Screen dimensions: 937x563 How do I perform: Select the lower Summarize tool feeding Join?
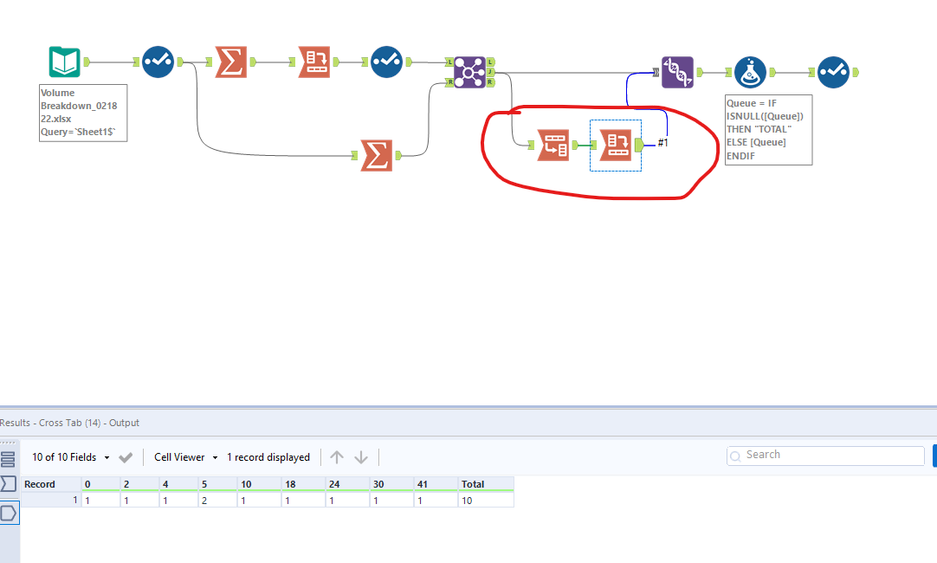click(x=376, y=155)
